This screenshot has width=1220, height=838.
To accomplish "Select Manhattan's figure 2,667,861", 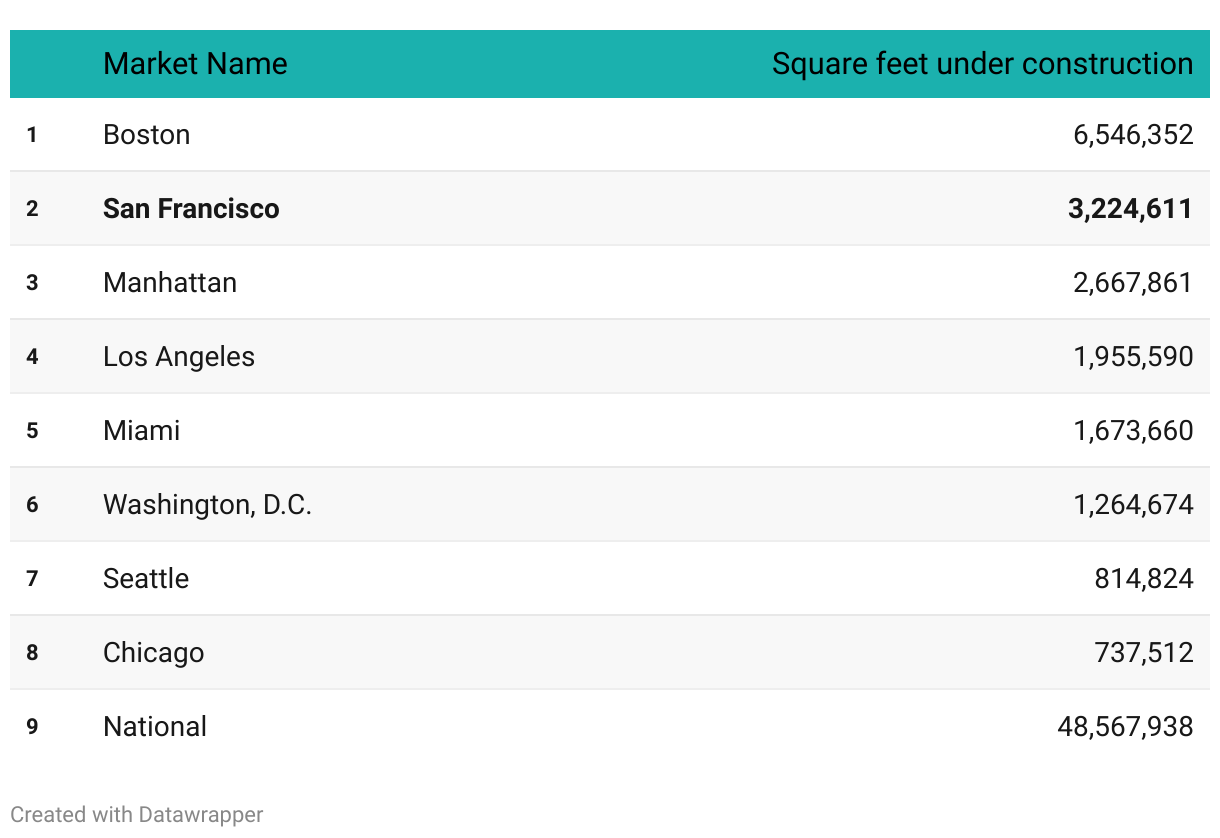I will click(x=1133, y=283).
